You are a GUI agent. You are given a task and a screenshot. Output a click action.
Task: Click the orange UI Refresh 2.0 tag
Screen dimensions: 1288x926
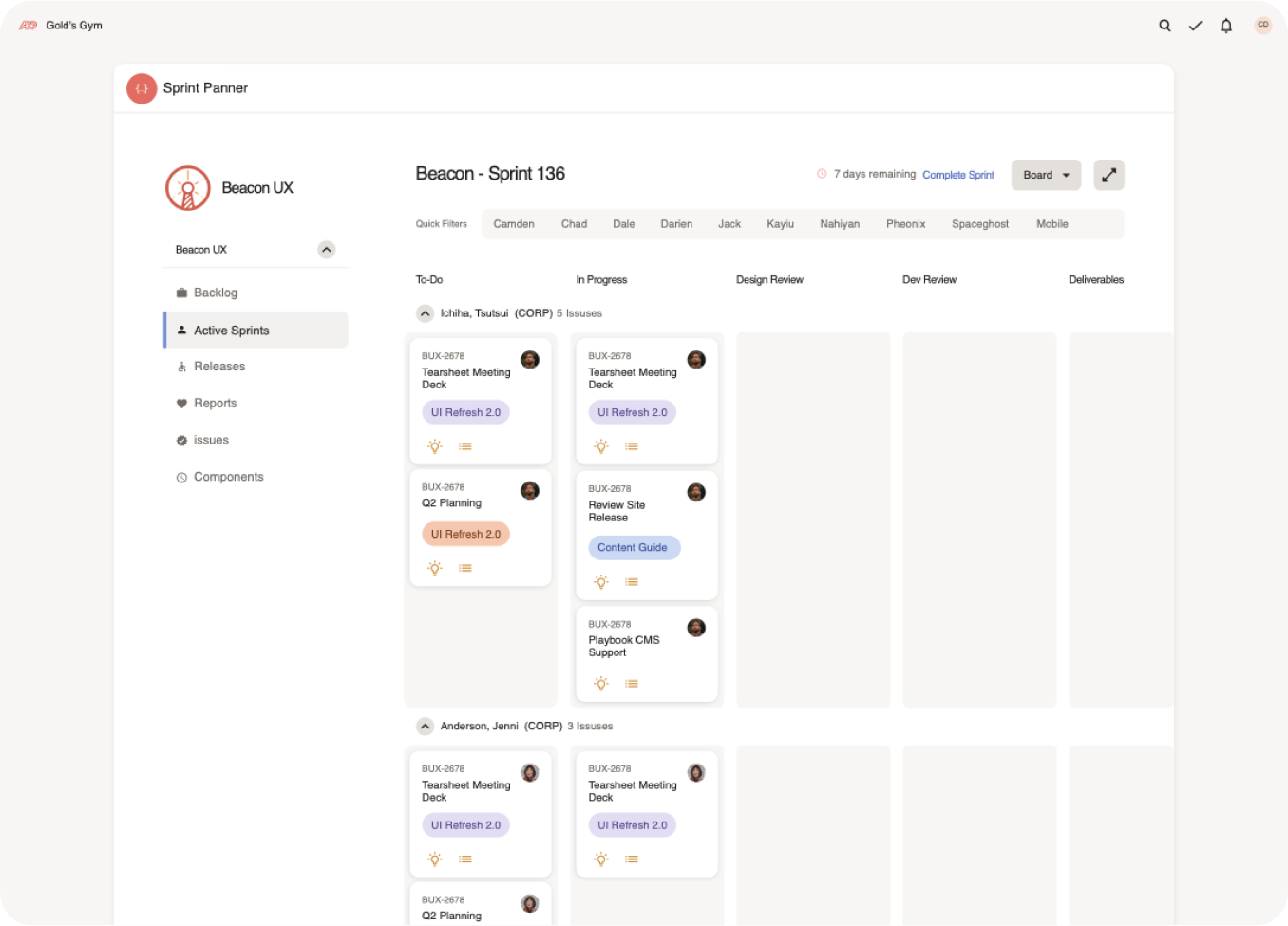pos(465,534)
